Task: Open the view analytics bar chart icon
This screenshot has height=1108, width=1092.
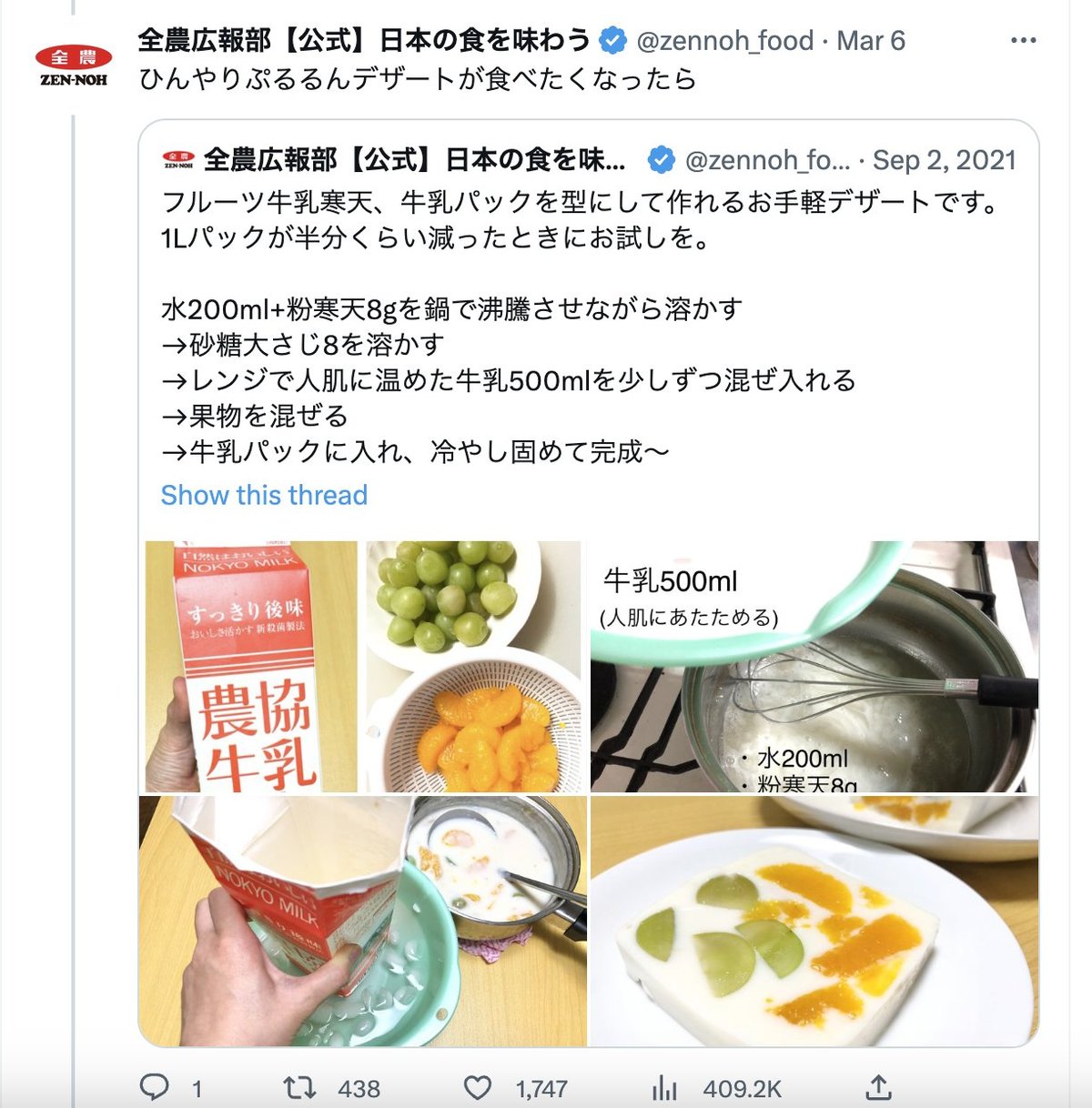Action: [x=665, y=1087]
